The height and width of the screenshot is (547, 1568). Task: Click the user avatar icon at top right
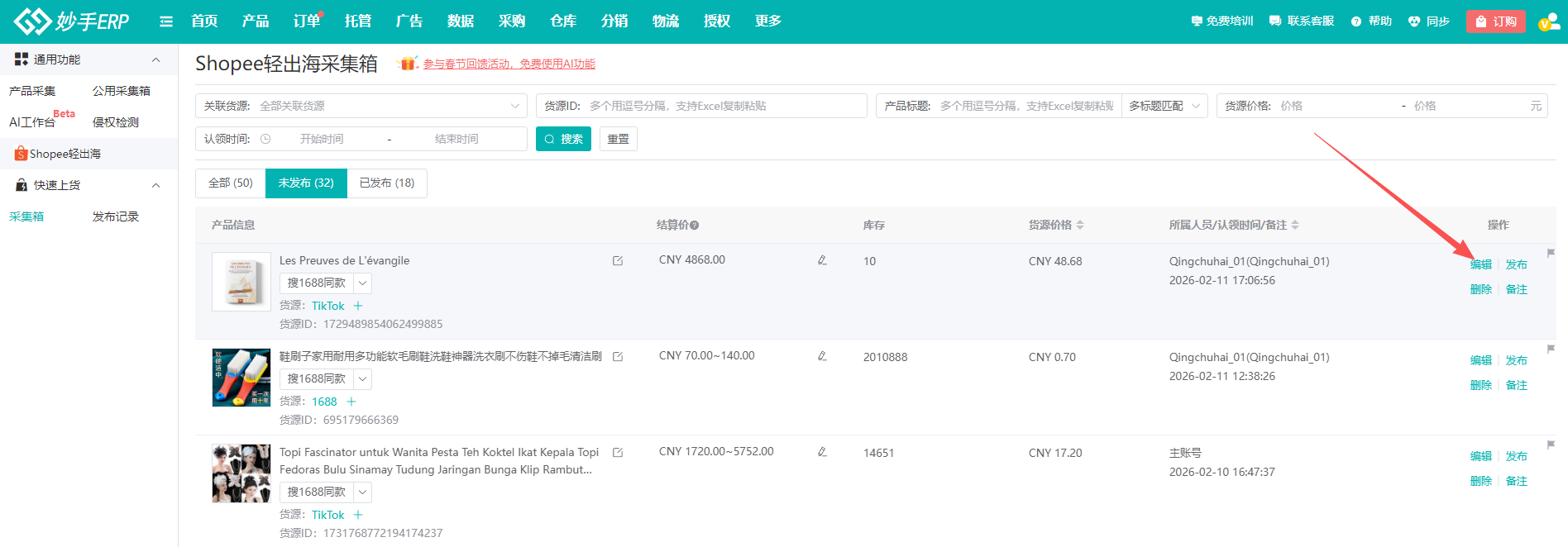click(x=1547, y=21)
